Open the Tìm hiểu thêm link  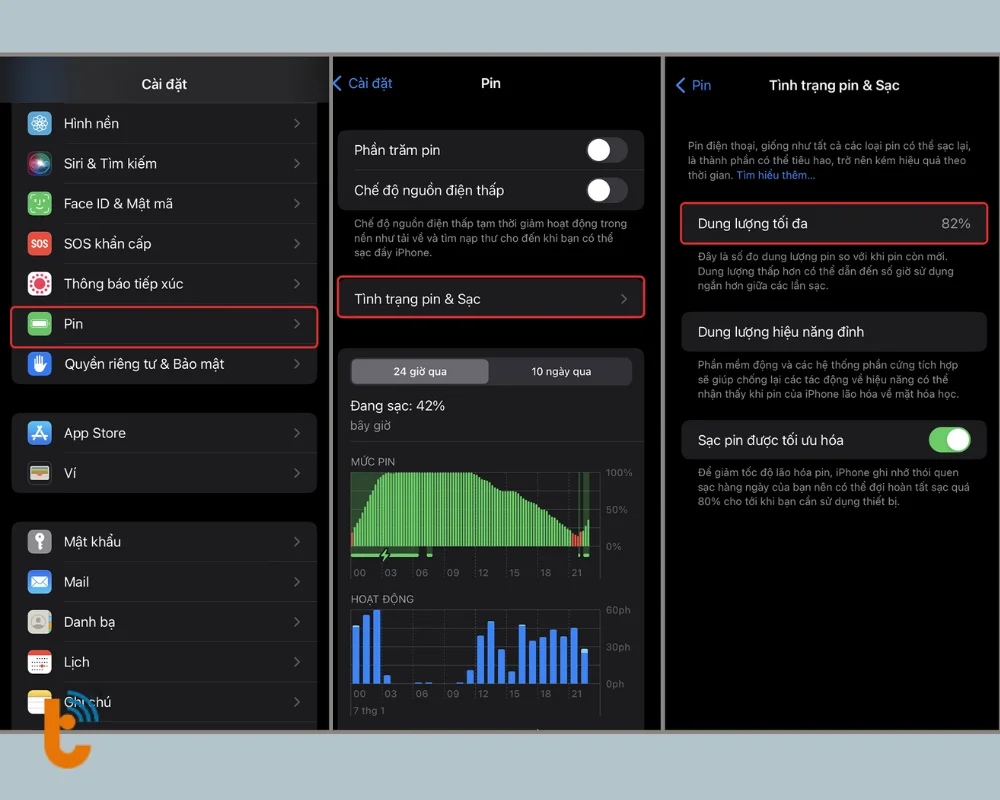(775, 175)
